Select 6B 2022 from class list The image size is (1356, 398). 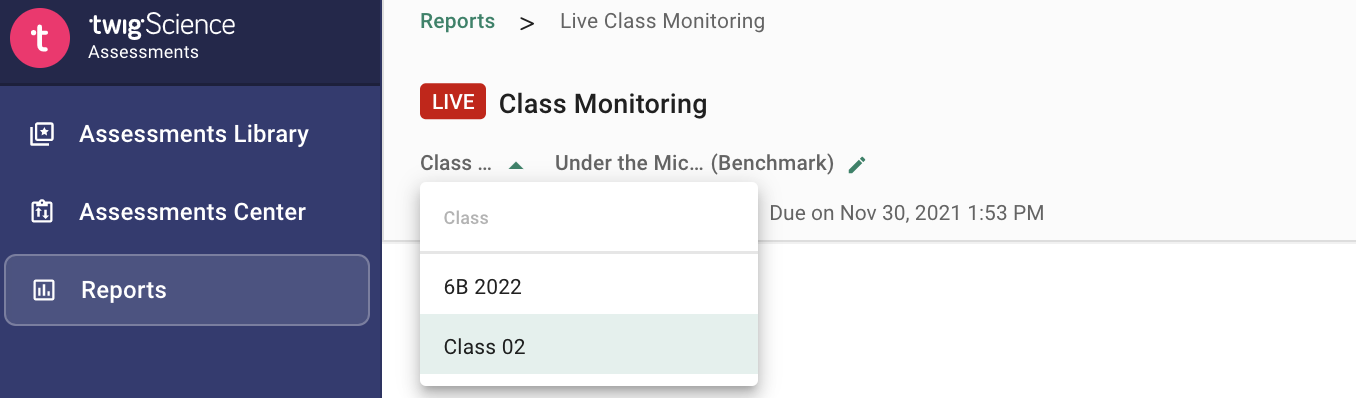coord(589,287)
